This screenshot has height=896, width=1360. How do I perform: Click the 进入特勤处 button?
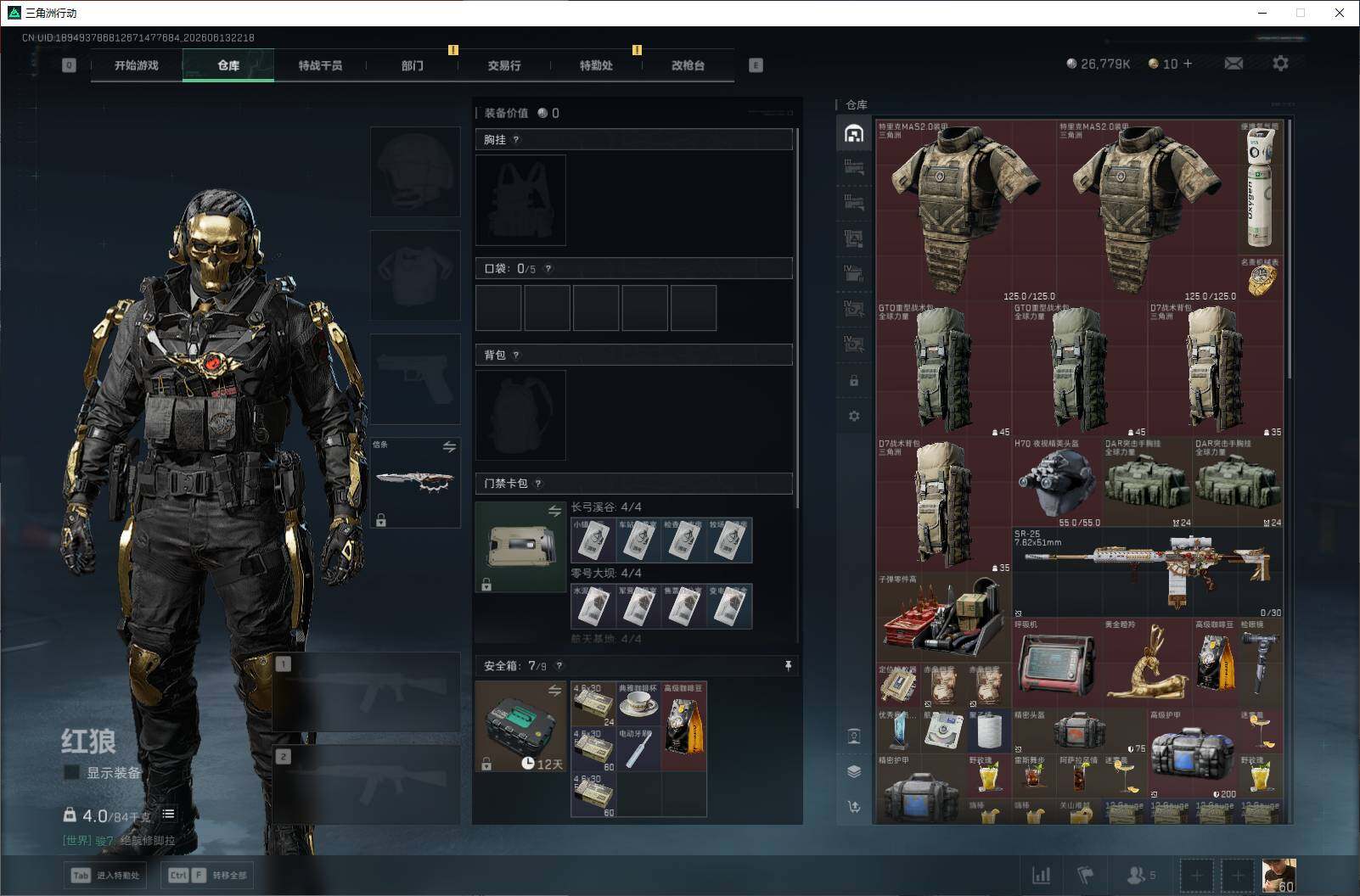click(x=107, y=875)
